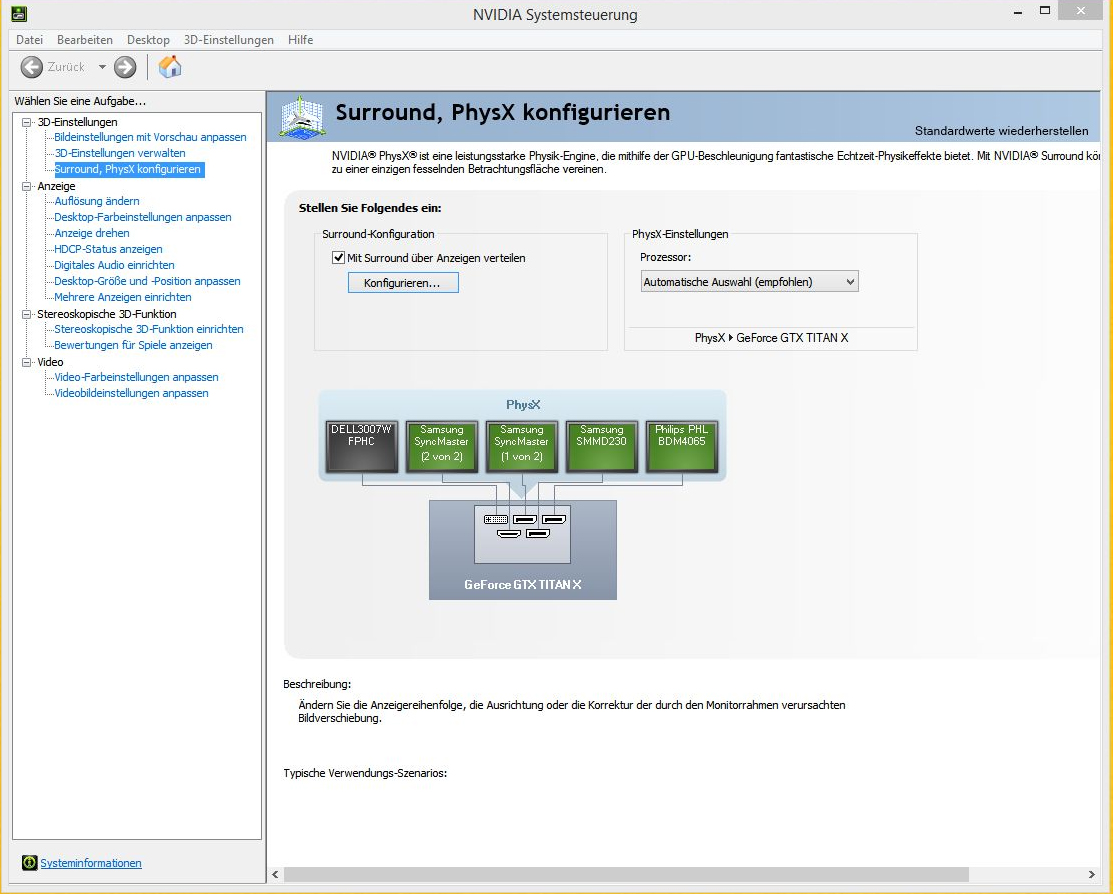Open the Hilfe menu
Screen dimensions: 1113x894
pos(300,40)
